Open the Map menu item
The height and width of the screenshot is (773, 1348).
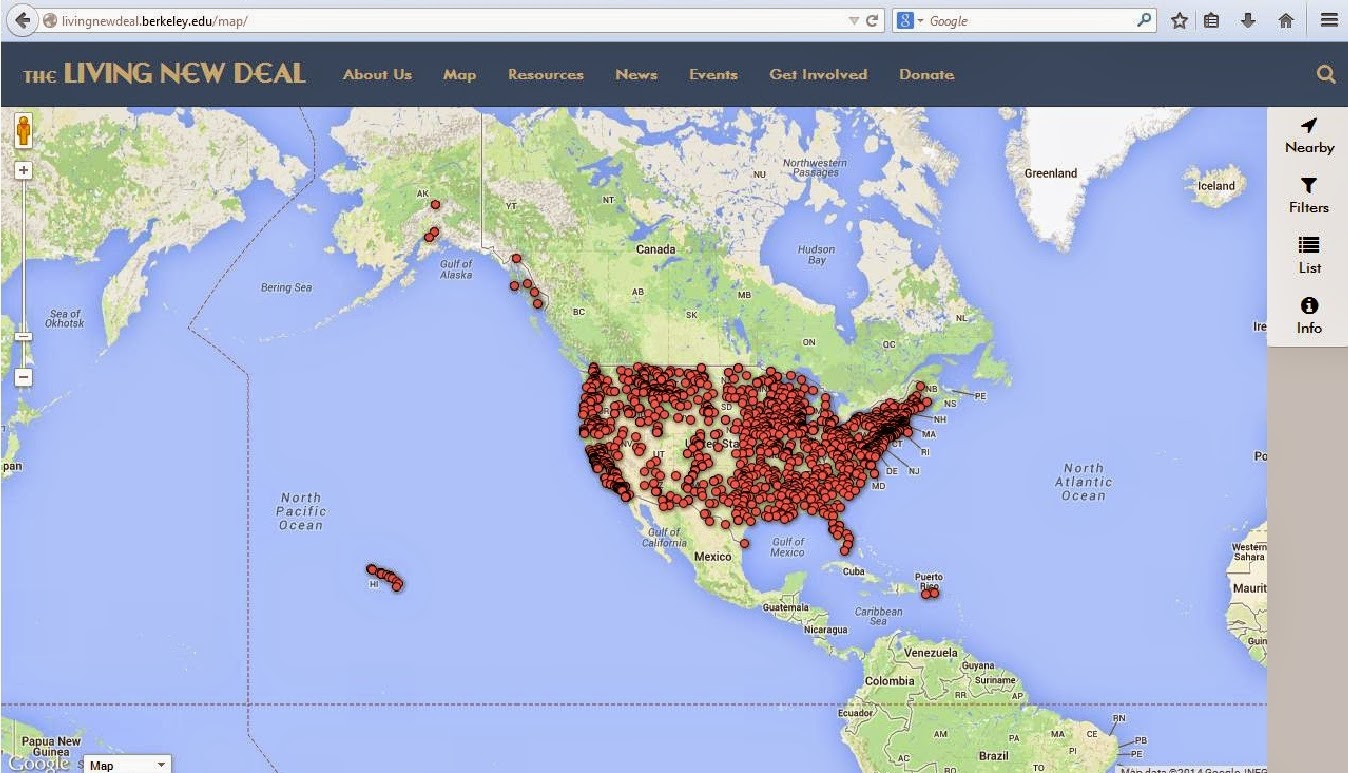[460, 75]
